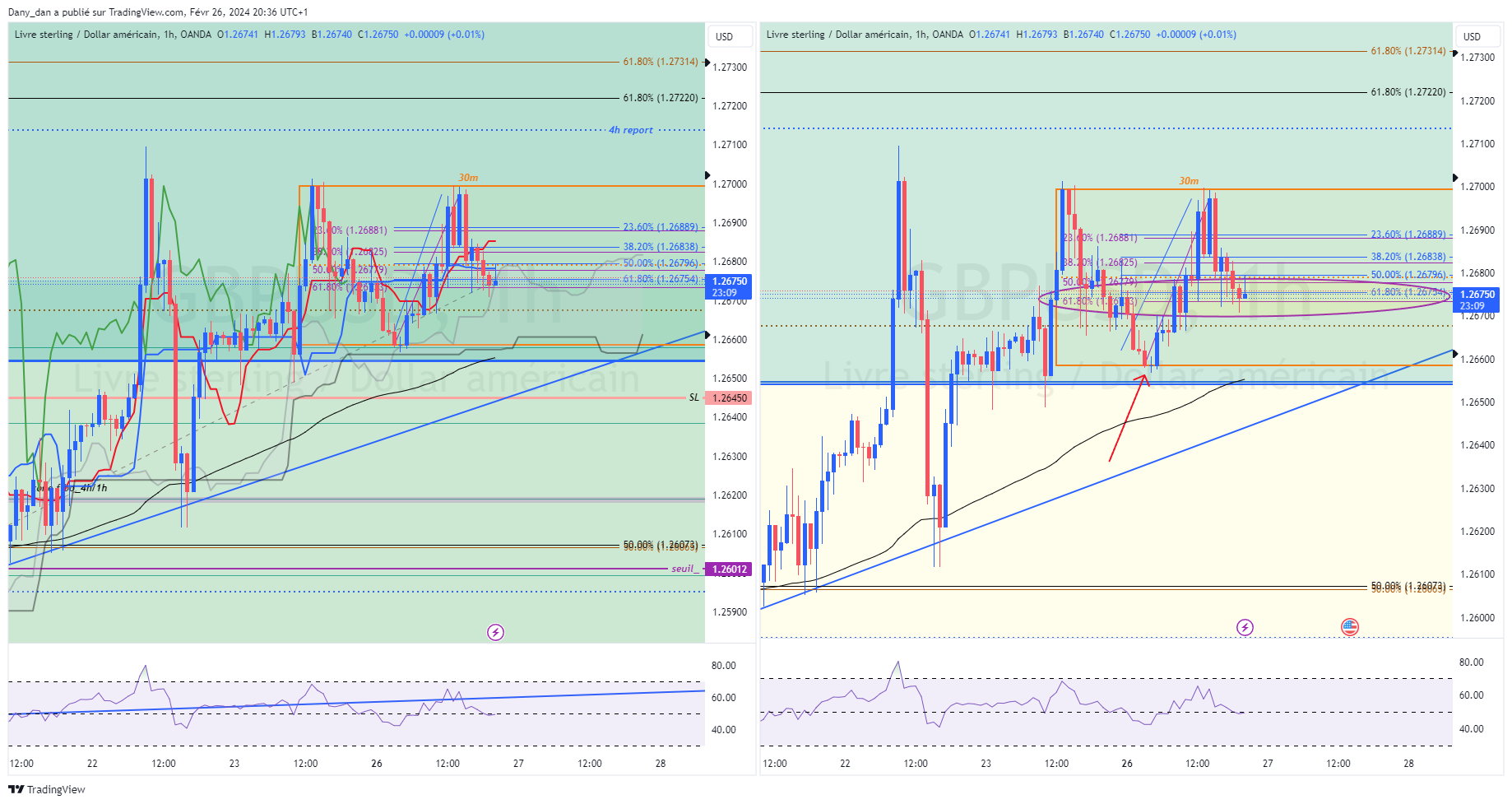Click "23.60% (1.26889)" label in left chart
The width and height of the screenshot is (1512, 804).
(x=661, y=227)
